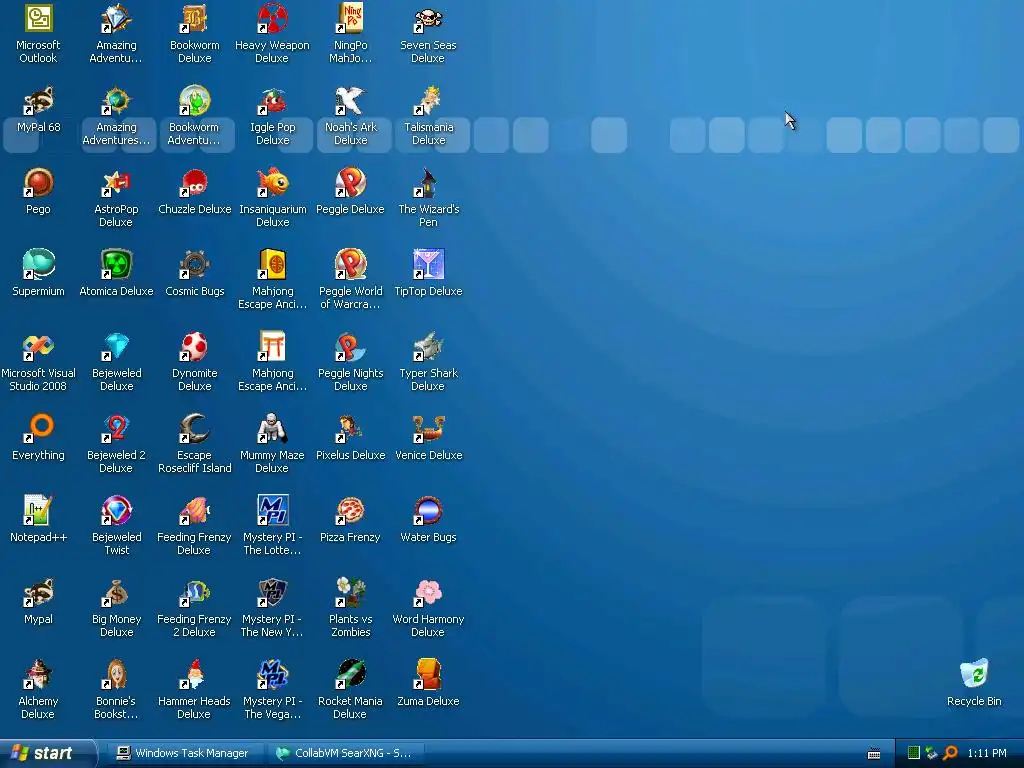Open The Wizard's Pen icon
The width and height of the screenshot is (1024, 768).
pos(428,183)
